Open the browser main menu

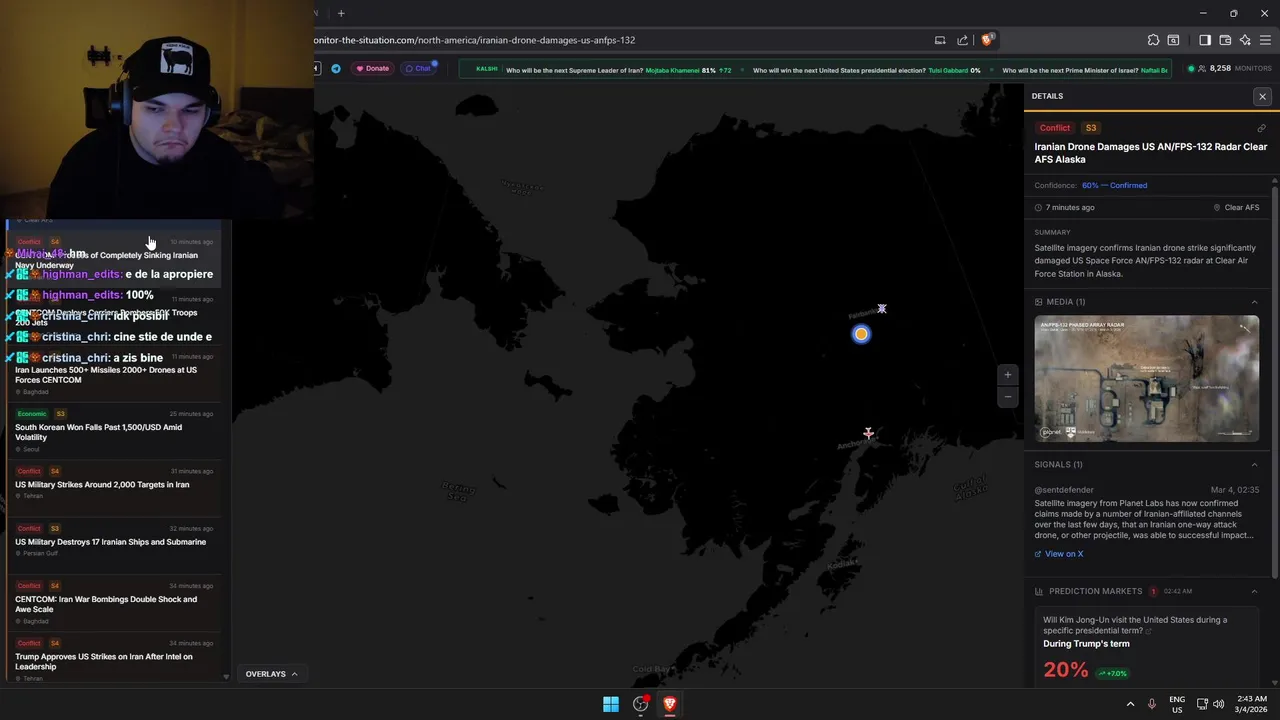1266,40
